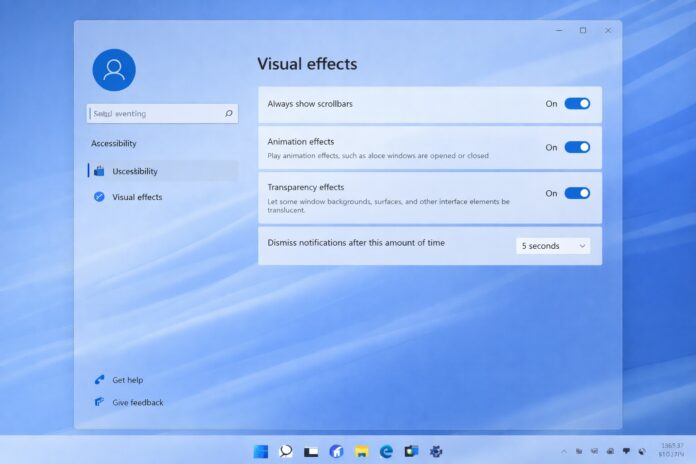Select Ucessibility in the sidebar

pyautogui.click(x=163, y=171)
